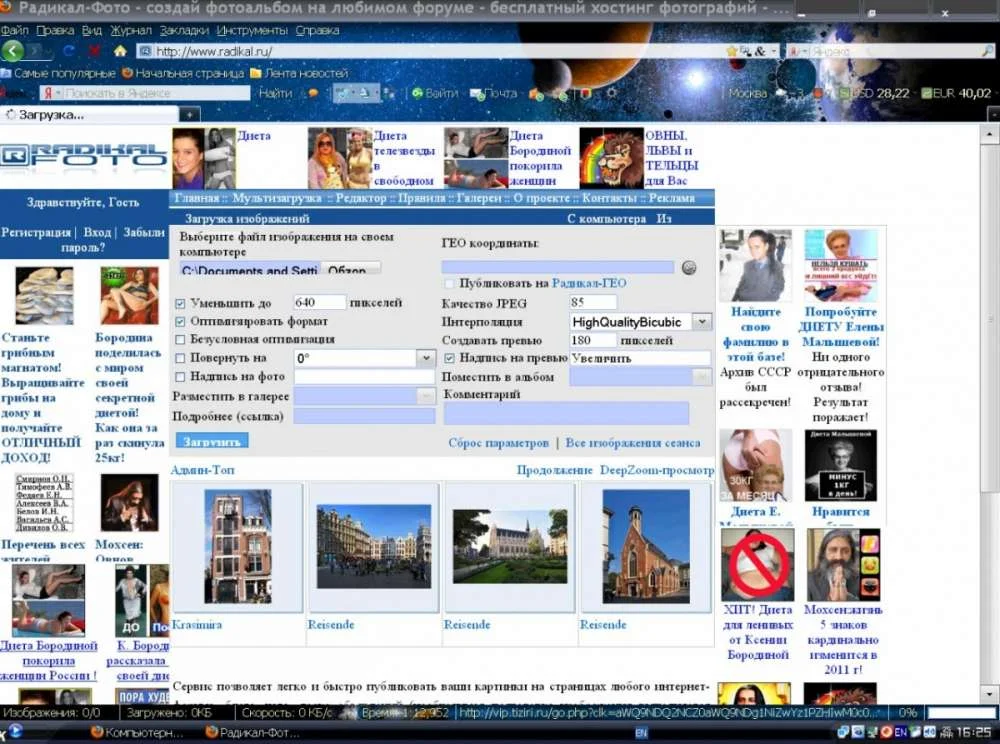This screenshot has width=1000, height=744.
Task: Click the gear settings icon in Yandex toolbar
Action: click(x=611, y=93)
